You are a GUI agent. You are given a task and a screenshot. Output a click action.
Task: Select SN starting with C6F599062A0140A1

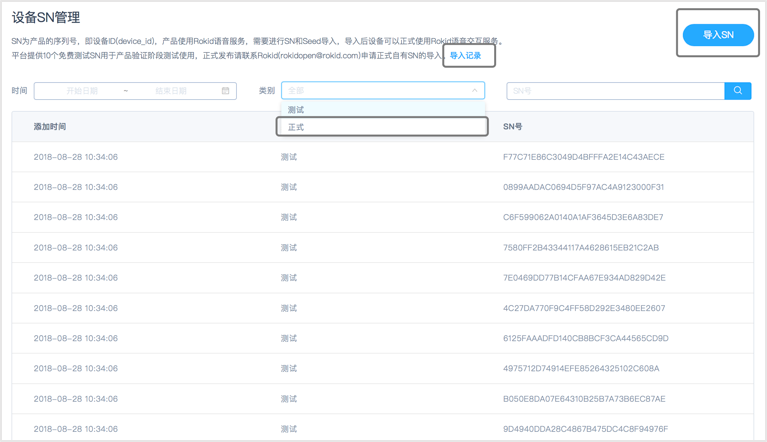pyautogui.click(x=583, y=217)
